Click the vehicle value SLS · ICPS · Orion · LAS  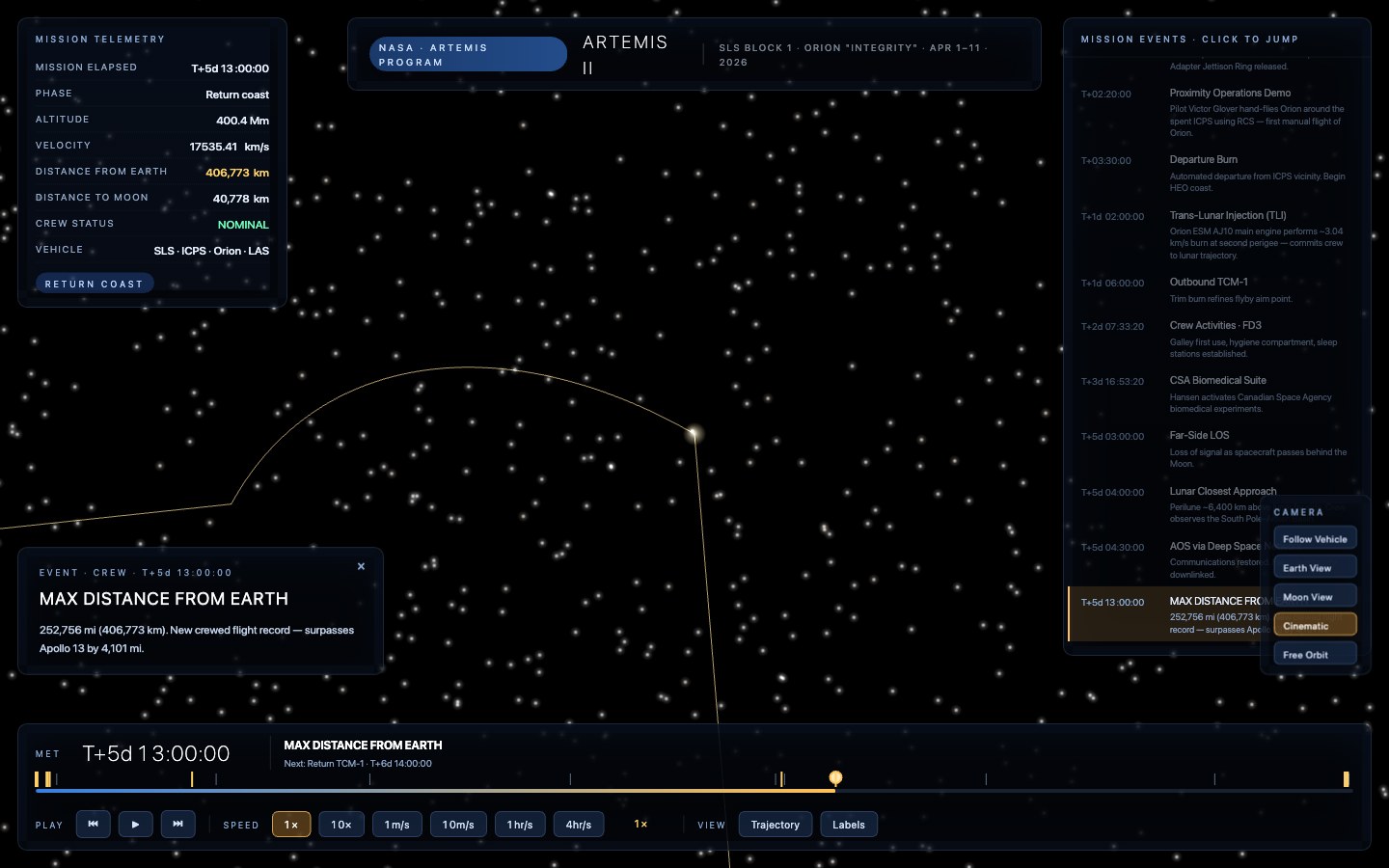tap(211, 251)
